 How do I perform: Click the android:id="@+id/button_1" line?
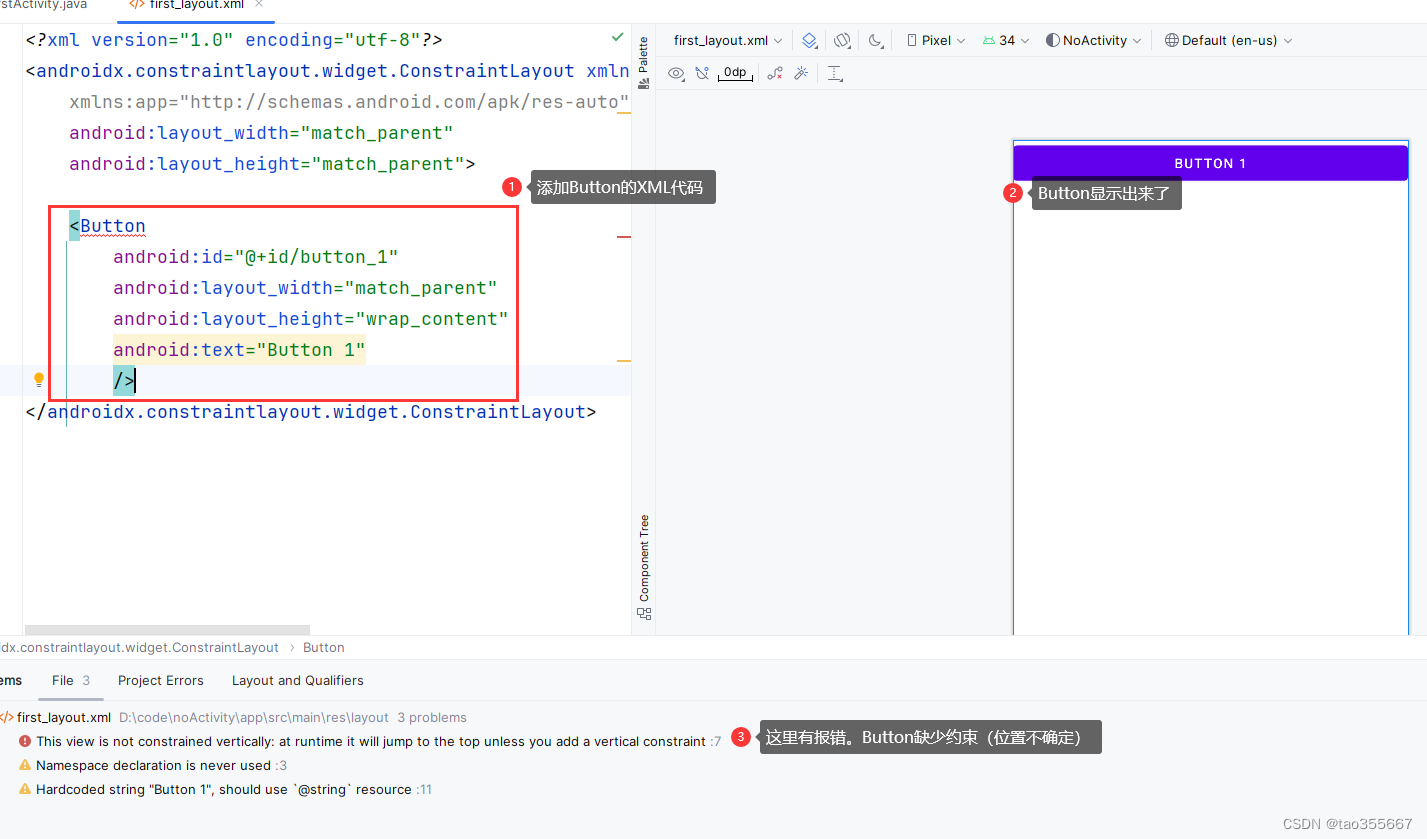pyautogui.click(x=255, y=257)
